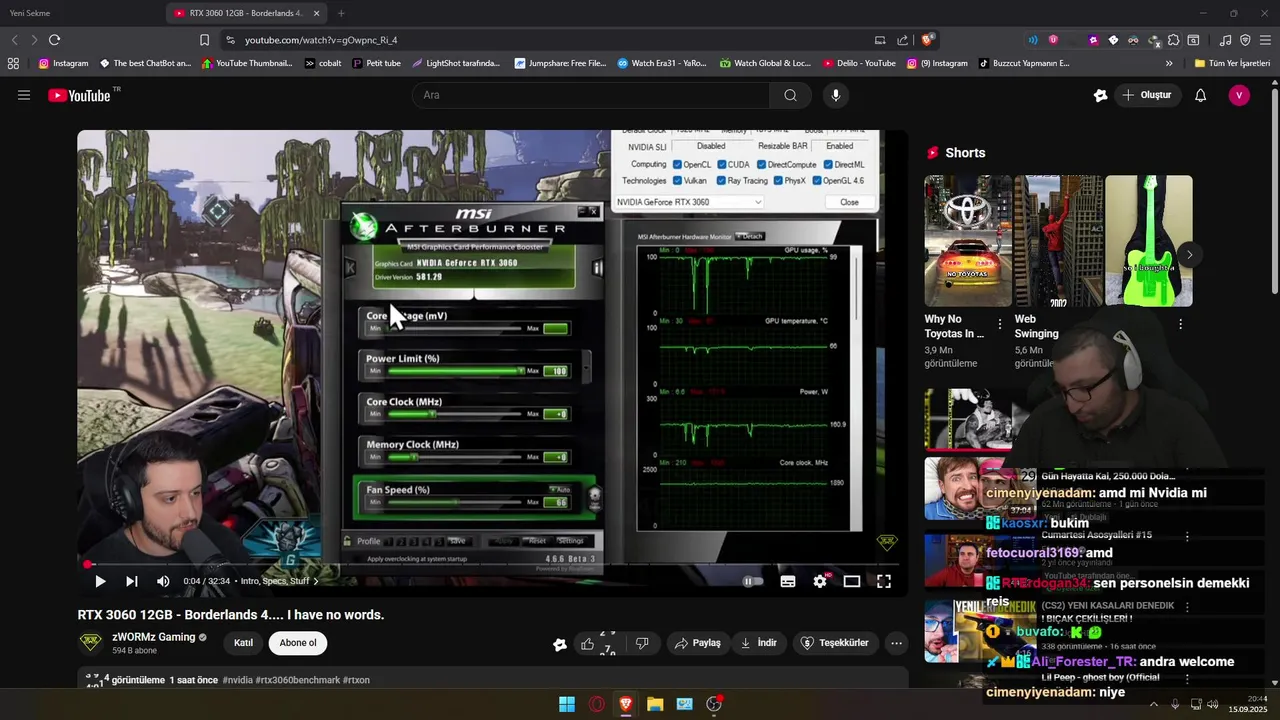This screenshot has height=720, width=1280.
Task: Open Why No Toyotas short thumbnail
Action: click(x=968, y=241)
